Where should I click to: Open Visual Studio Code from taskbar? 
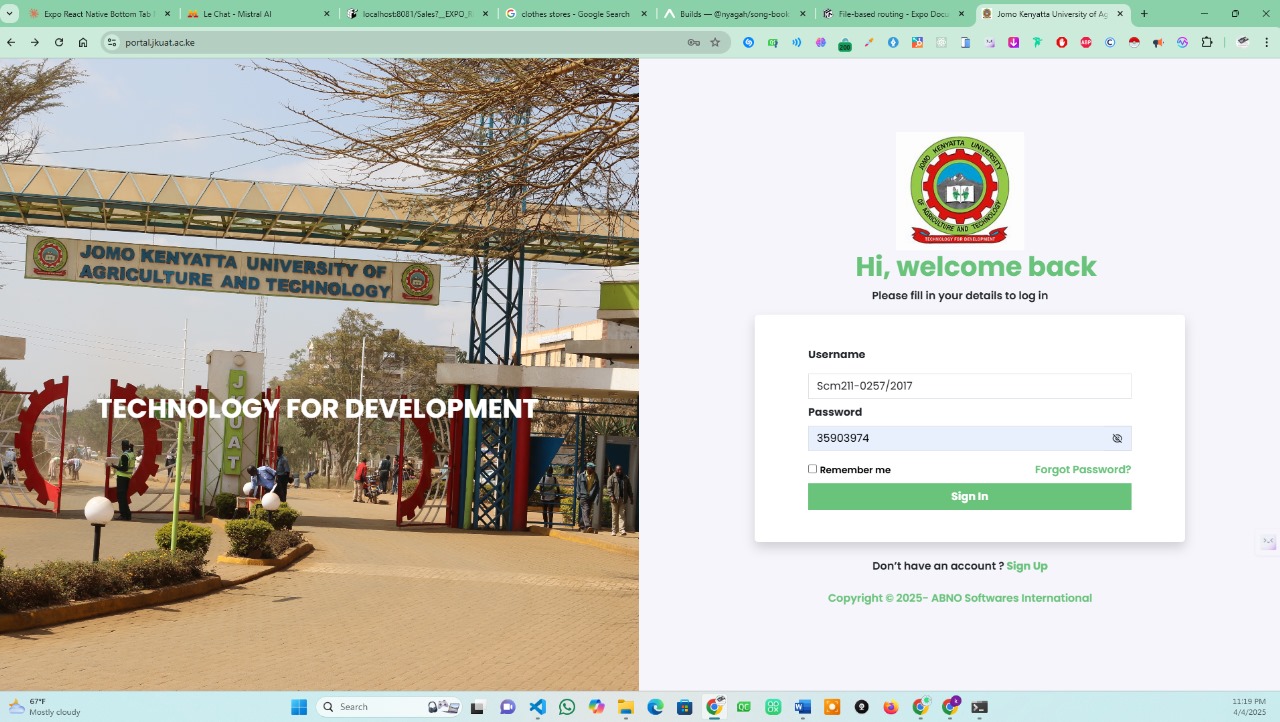point(537,707)
